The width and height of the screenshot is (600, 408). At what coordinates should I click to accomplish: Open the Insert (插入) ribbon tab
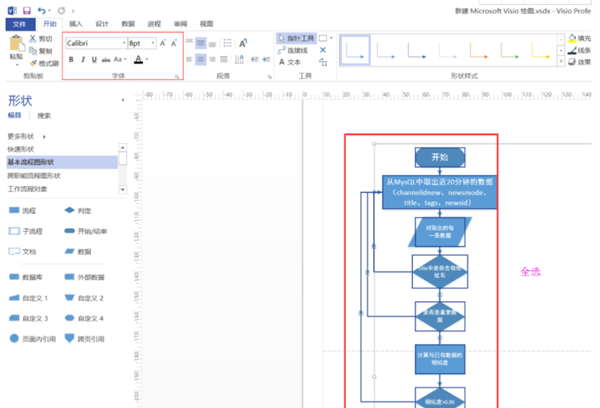(x=76, y=22)
